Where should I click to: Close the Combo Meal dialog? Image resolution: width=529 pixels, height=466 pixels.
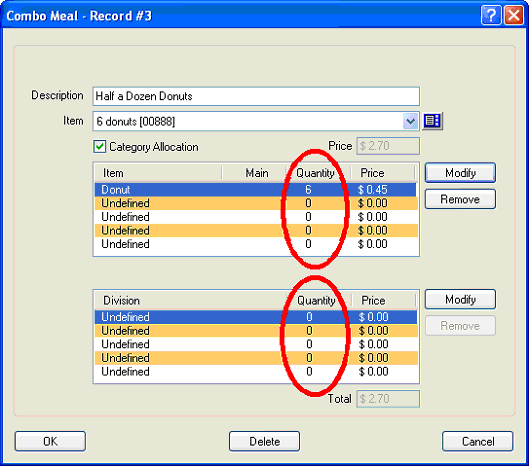point(513,15)
